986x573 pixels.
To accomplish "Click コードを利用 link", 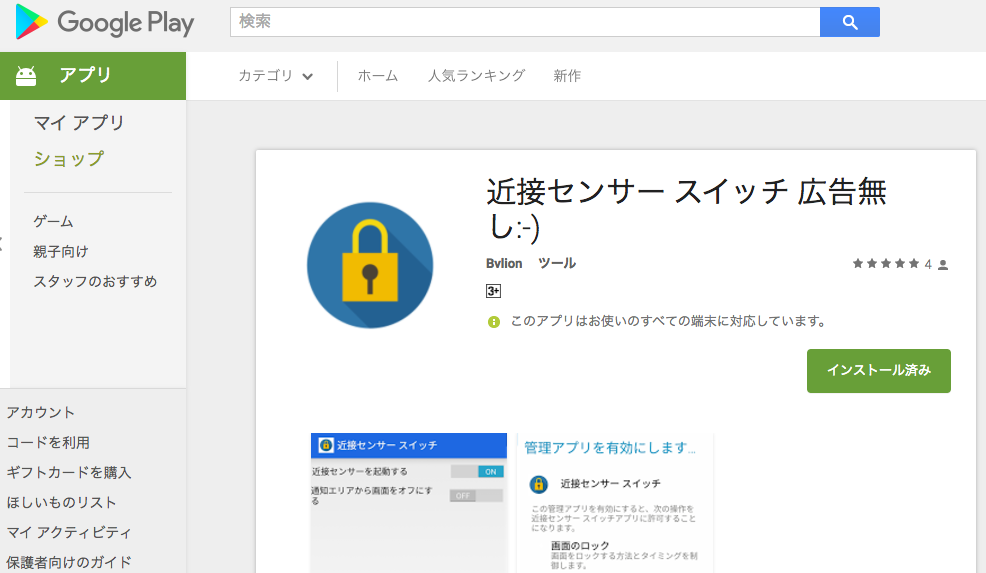I will [48, 443].
